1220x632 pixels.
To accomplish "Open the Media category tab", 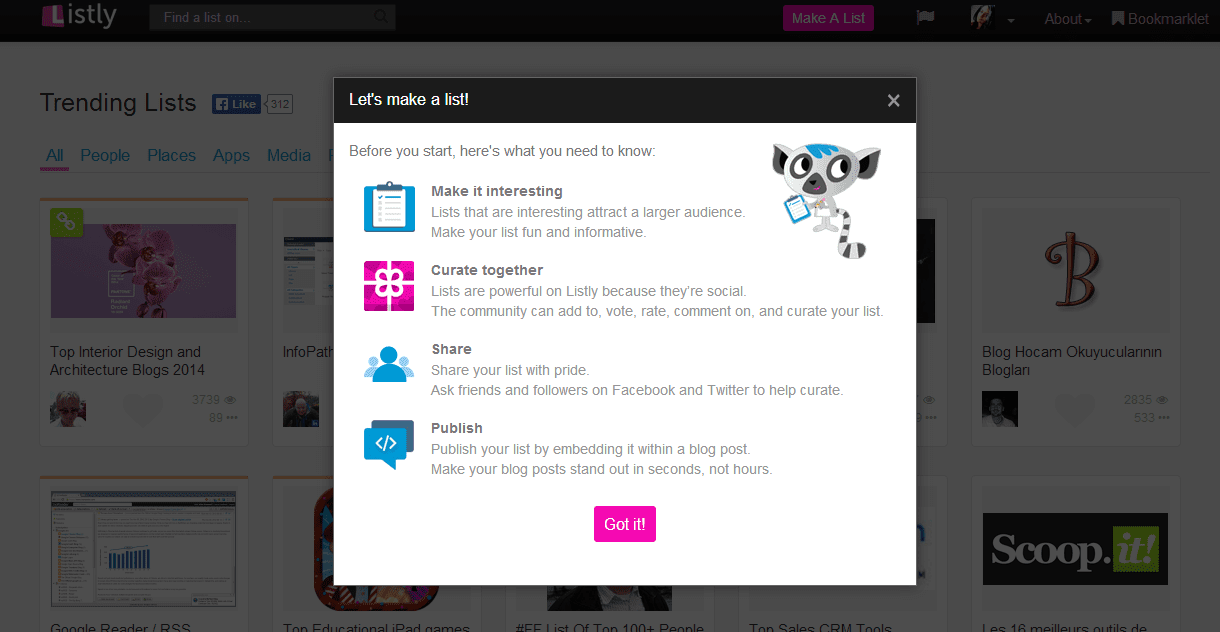I will 289,155.
